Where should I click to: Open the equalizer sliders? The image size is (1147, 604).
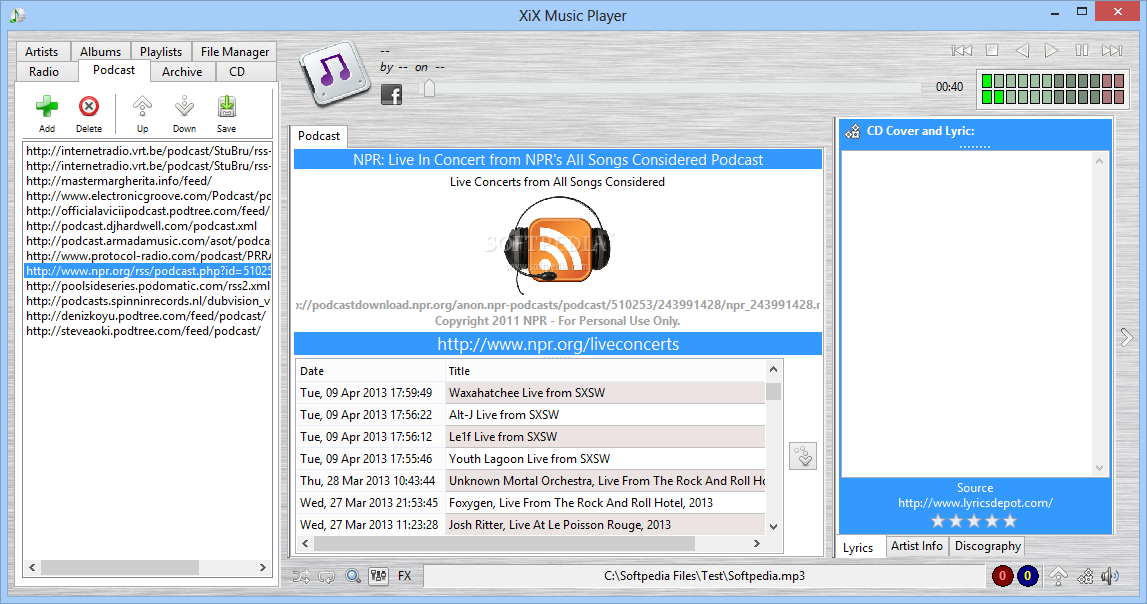[x=378, y=576]
